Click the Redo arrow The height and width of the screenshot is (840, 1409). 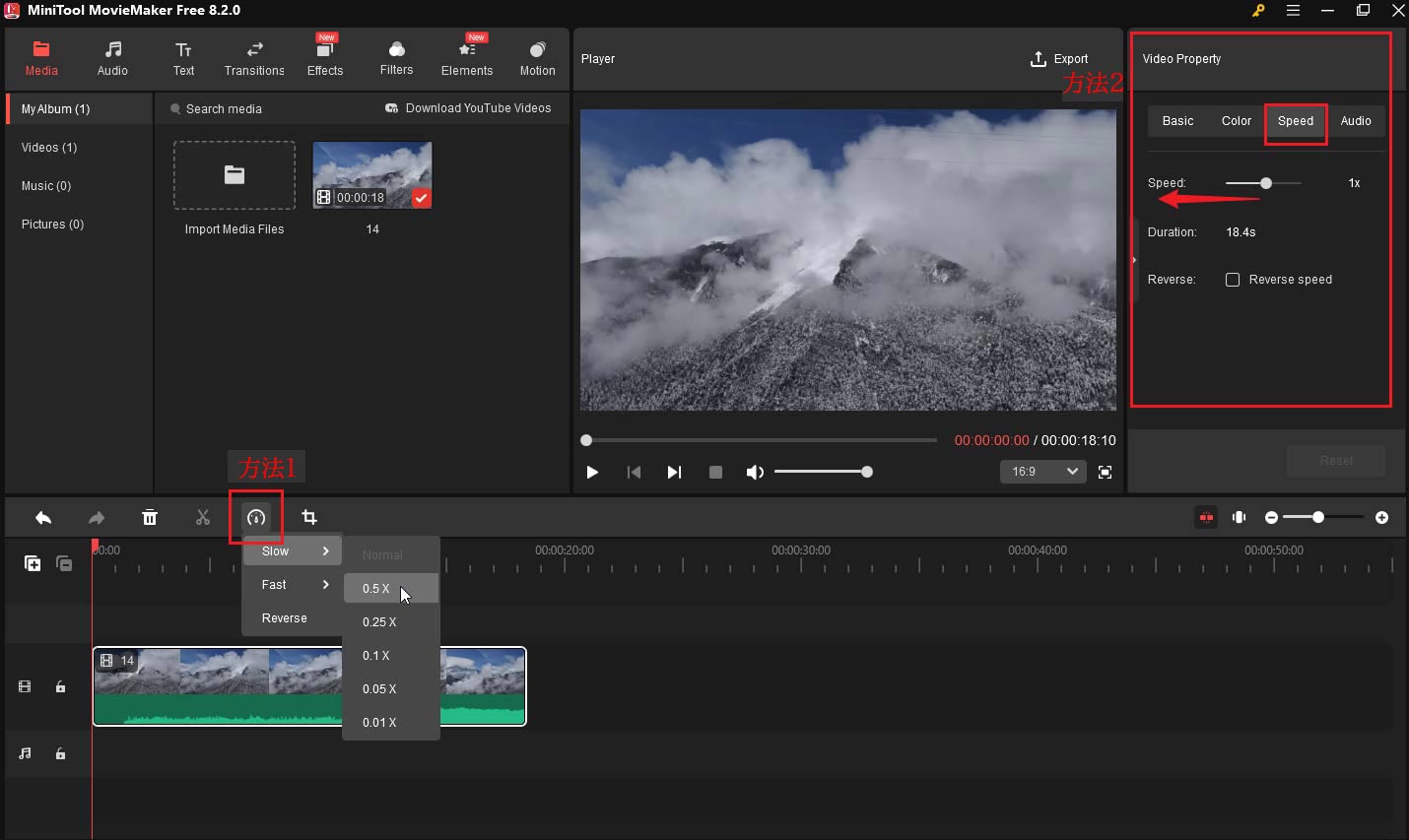(x=97, y=517)
